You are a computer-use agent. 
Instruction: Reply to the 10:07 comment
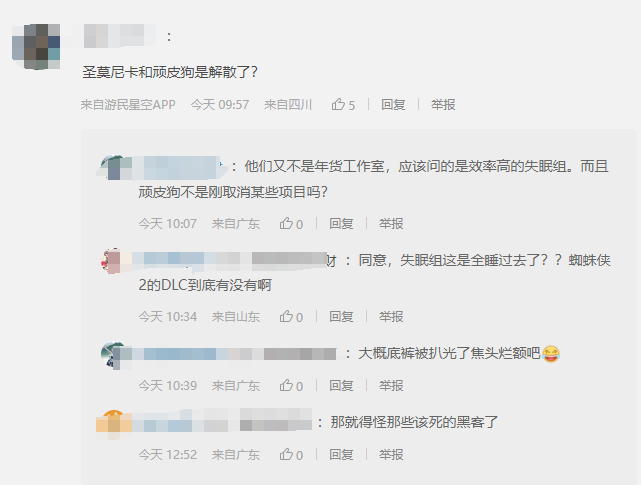click(x=341, y=224)
